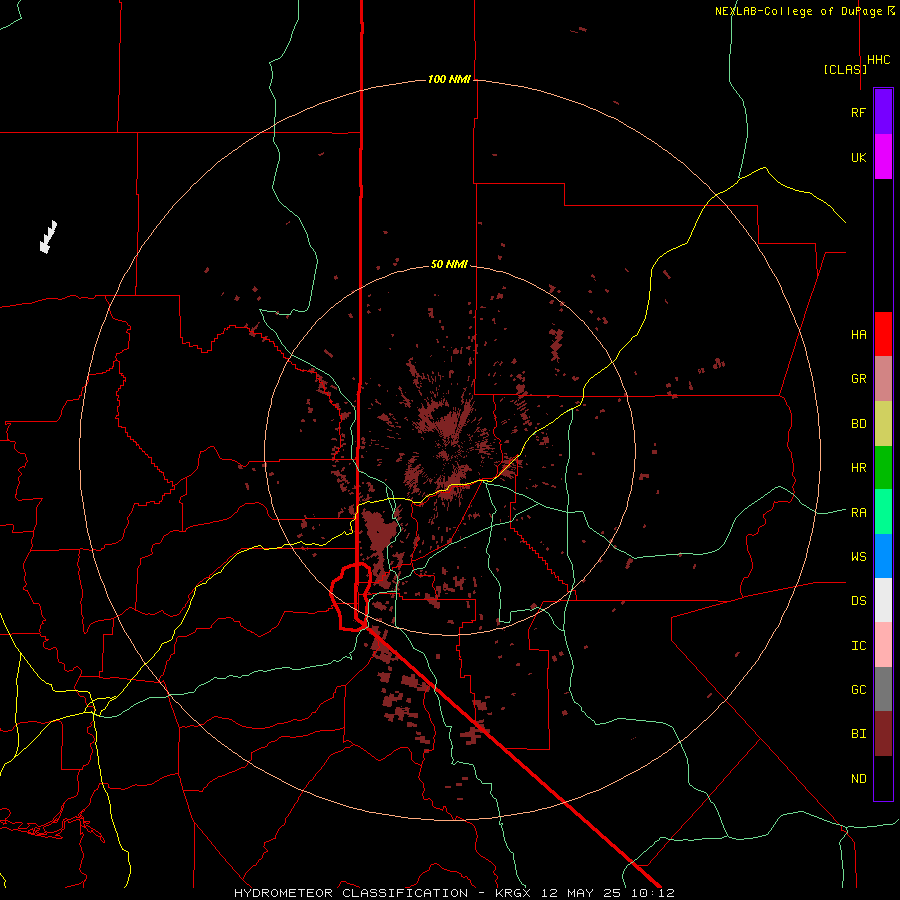Click the HA red legend swatch
Image resolution: width=900 pixels, height=900 pixels.
[883, 334]
